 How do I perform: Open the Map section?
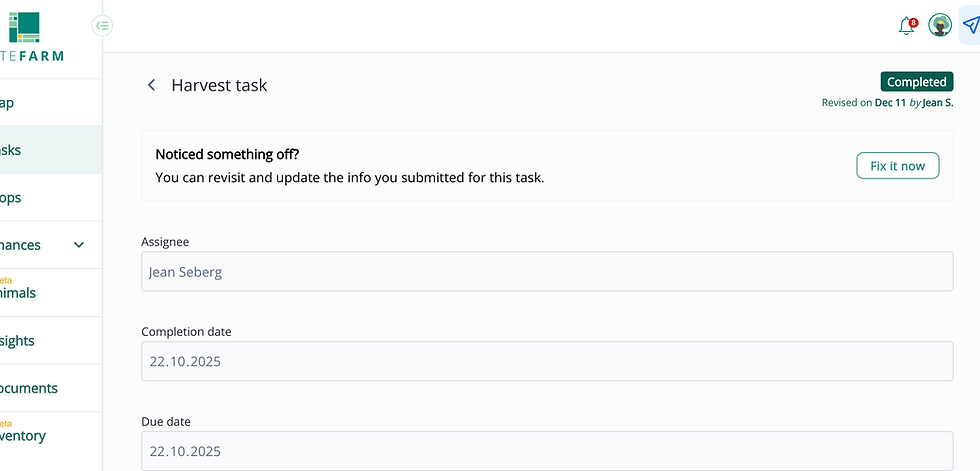[x=10, y=103]
